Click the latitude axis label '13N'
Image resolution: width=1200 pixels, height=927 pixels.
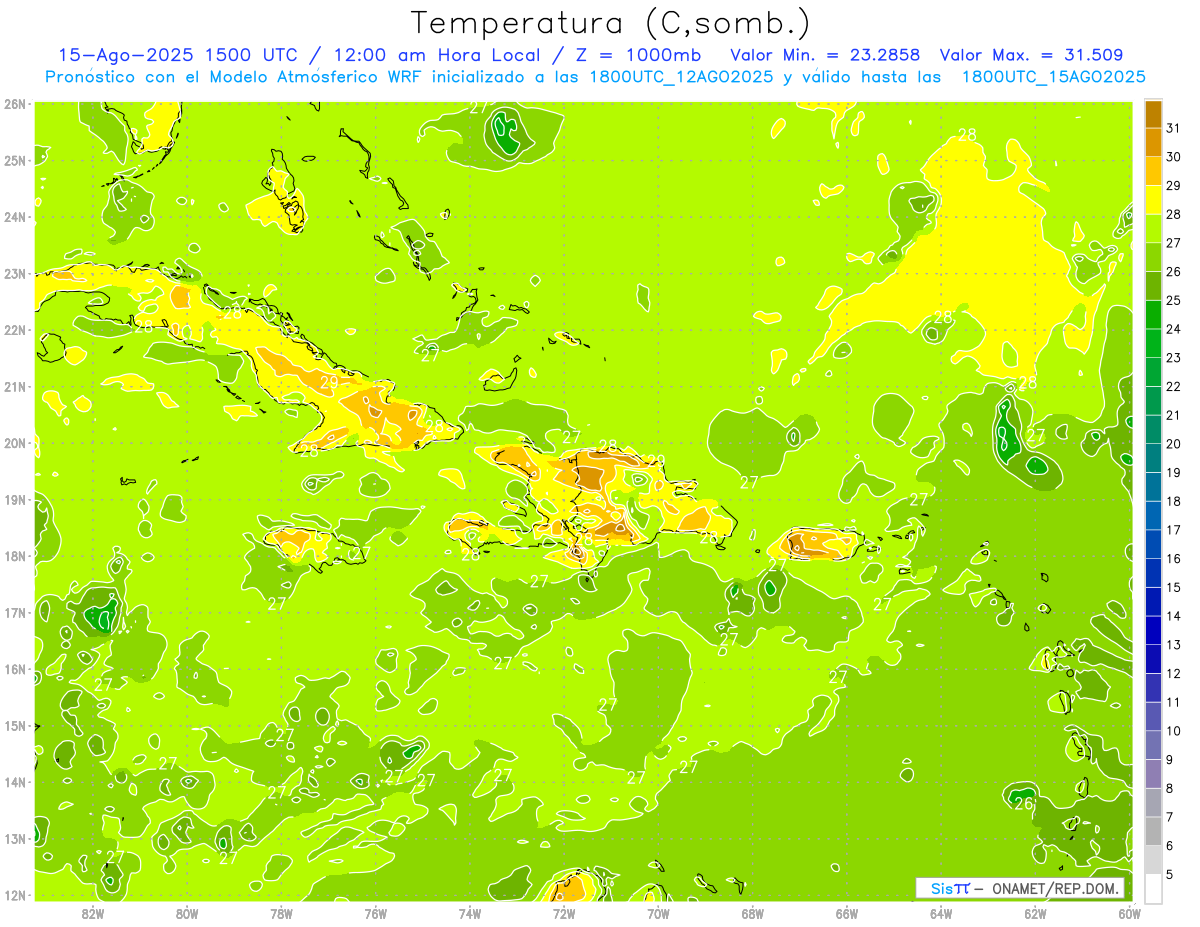(x=15, y=838)
